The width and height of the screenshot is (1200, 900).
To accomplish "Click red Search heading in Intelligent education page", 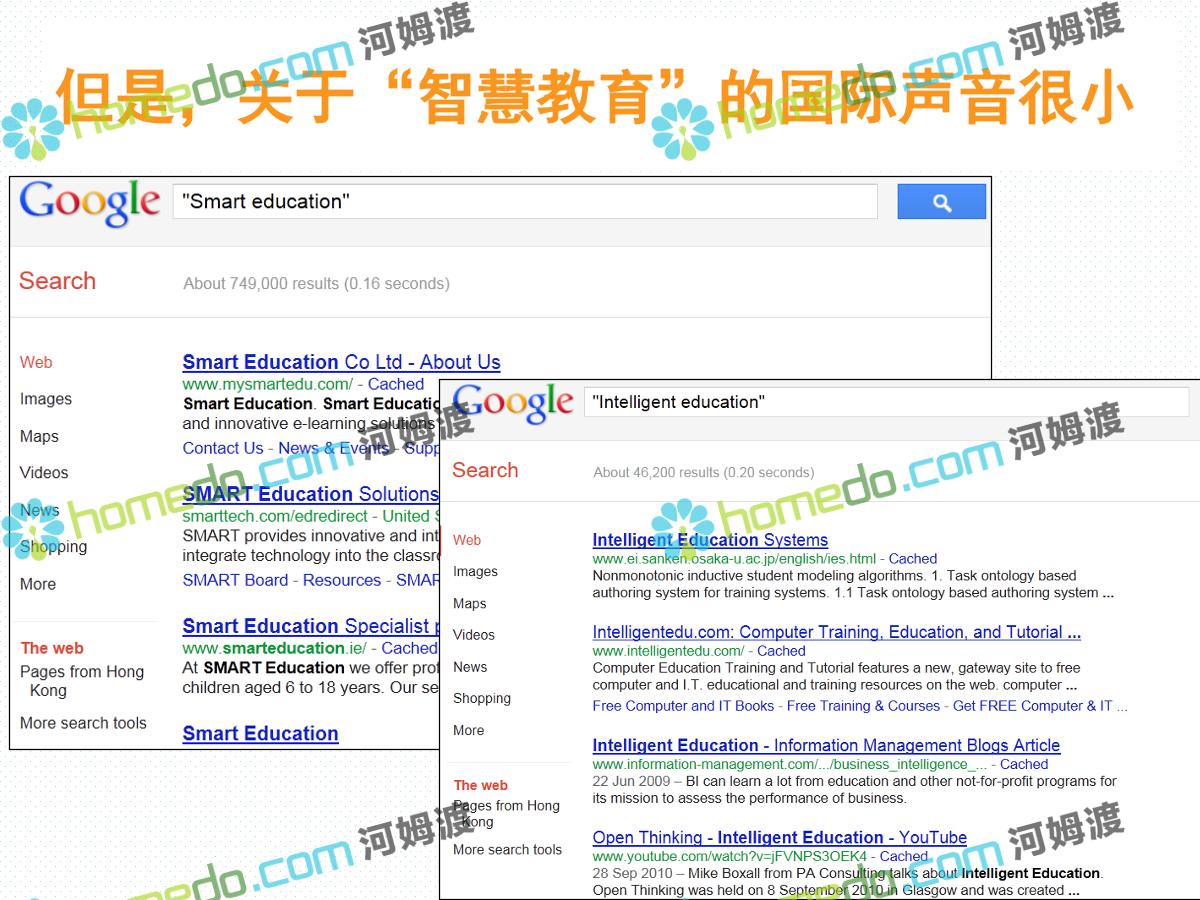I will coord(485,470).
